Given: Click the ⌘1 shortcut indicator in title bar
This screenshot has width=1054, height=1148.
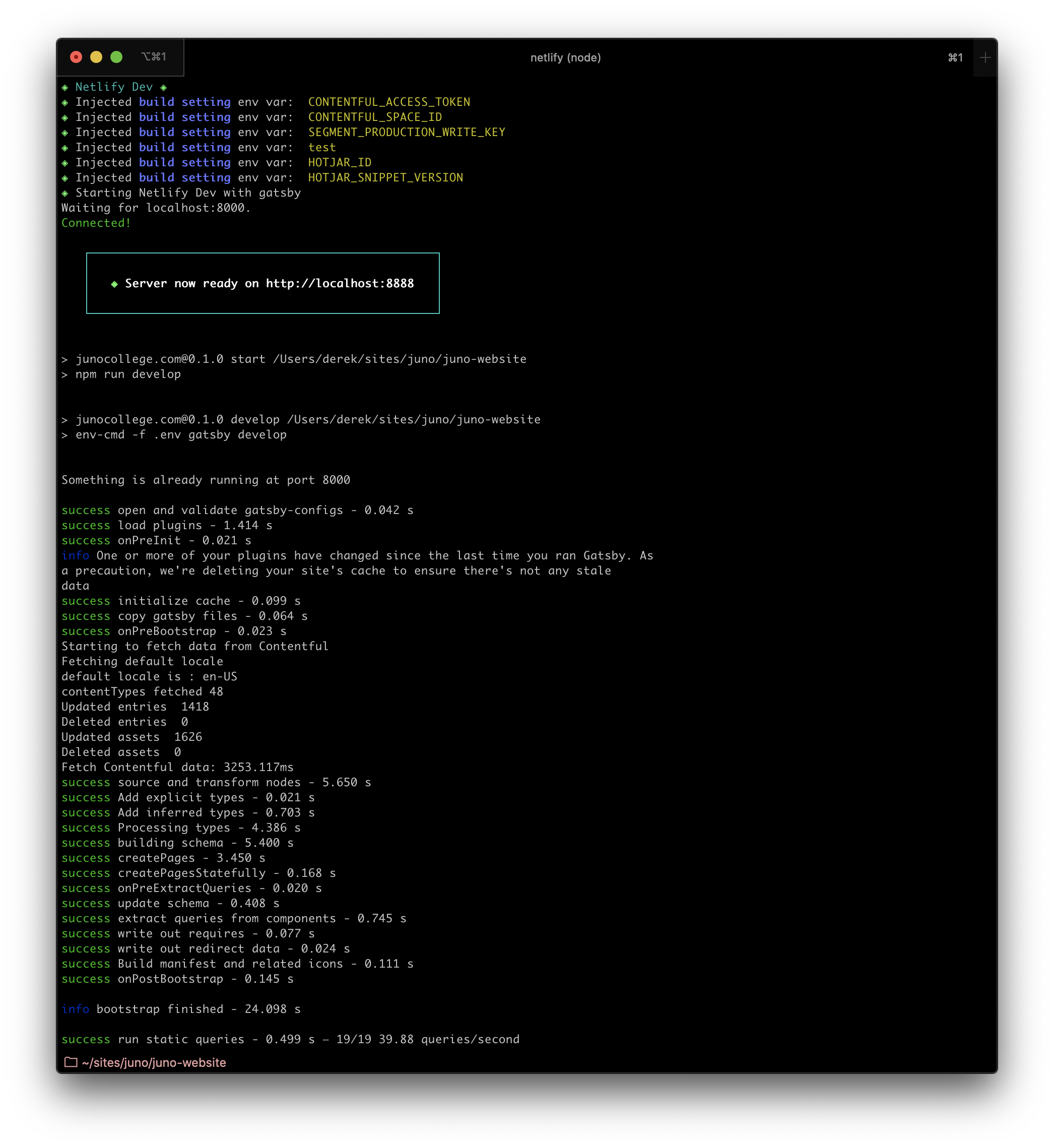Looking at the screenshot, I should point(955,57).
